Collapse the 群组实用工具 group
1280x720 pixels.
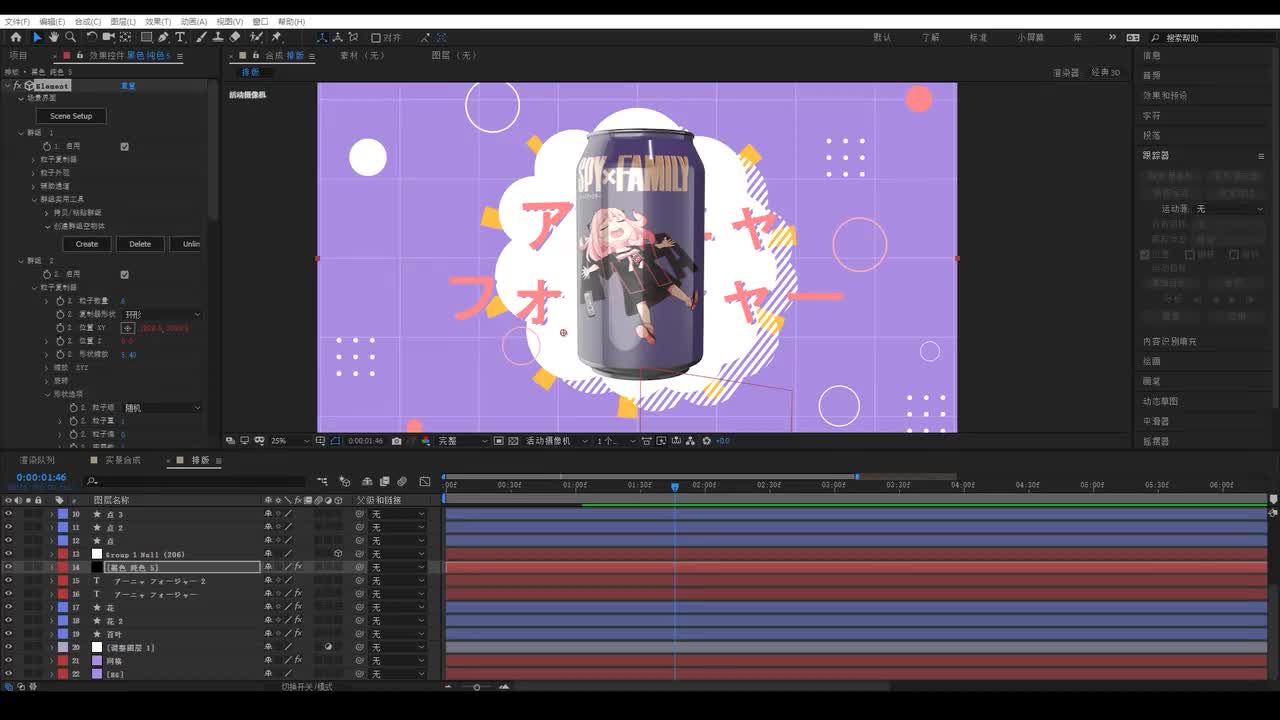(33, 199)
